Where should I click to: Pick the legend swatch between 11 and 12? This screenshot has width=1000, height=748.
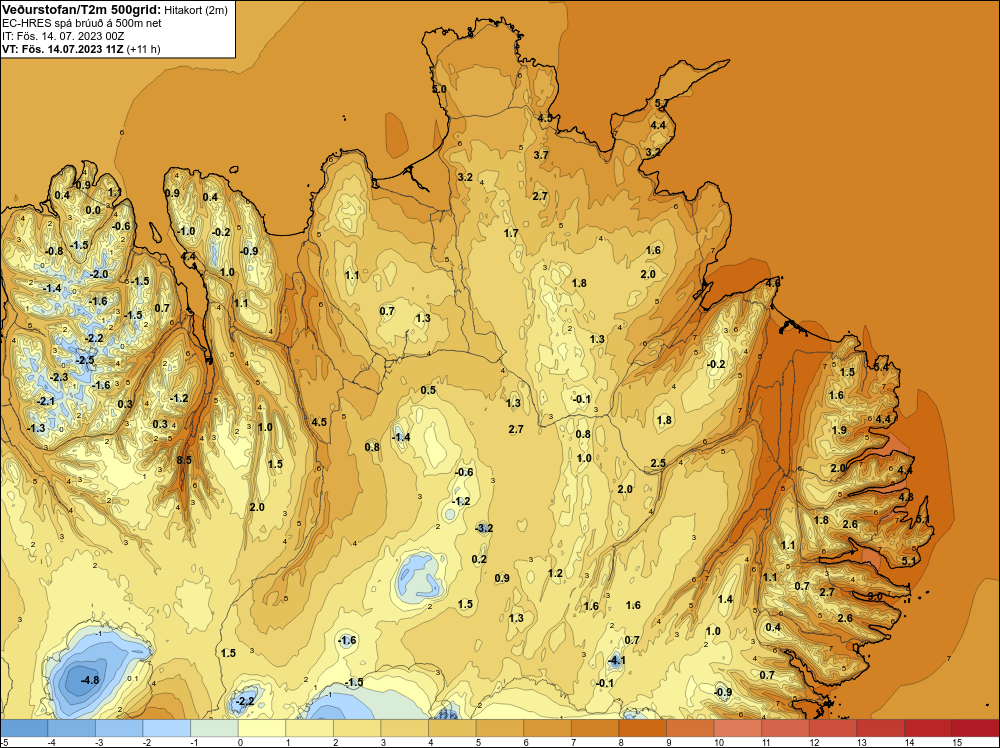(x=785, y=728)
